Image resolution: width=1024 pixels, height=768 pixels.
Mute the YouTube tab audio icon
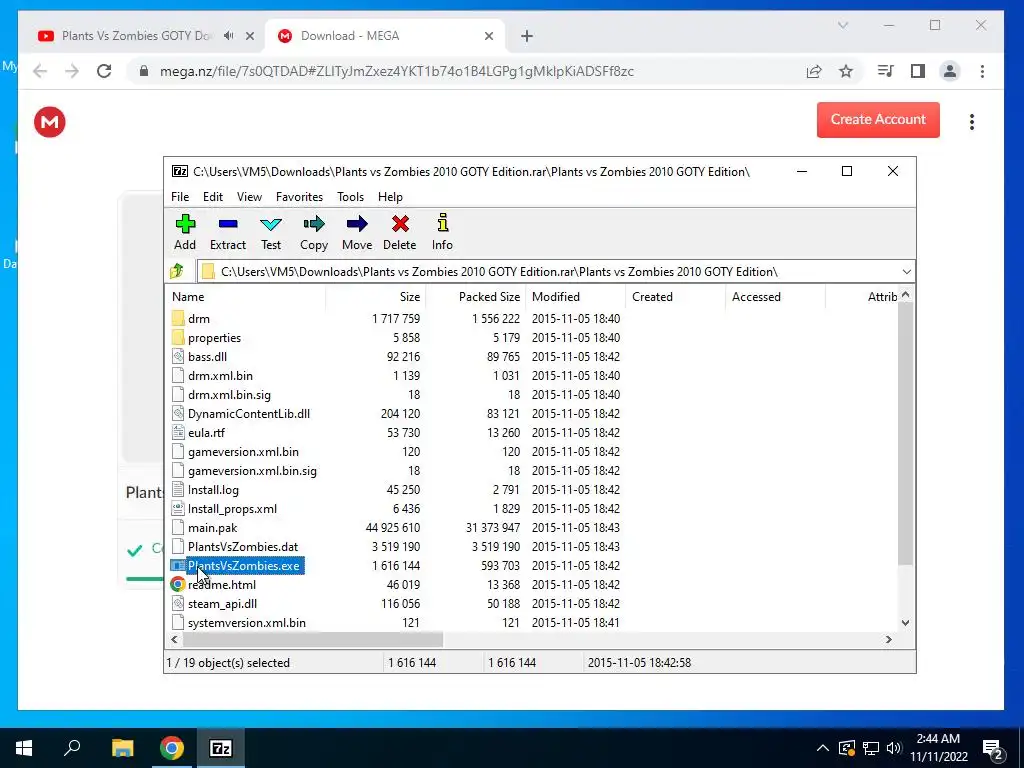229,36
